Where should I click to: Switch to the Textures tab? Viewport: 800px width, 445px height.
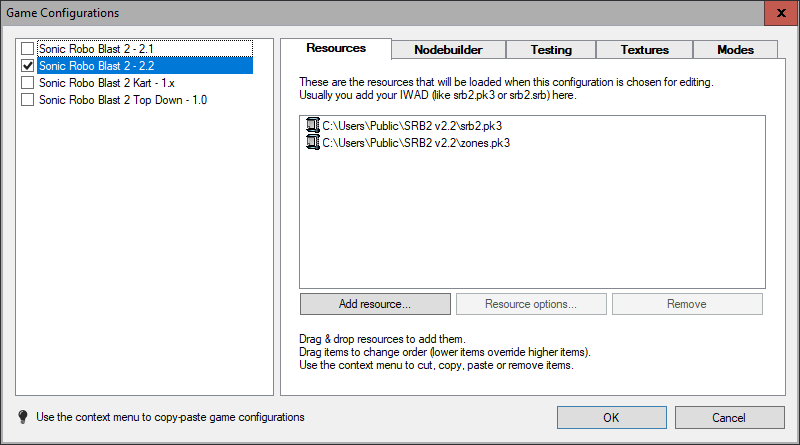[x=644, y=50]
